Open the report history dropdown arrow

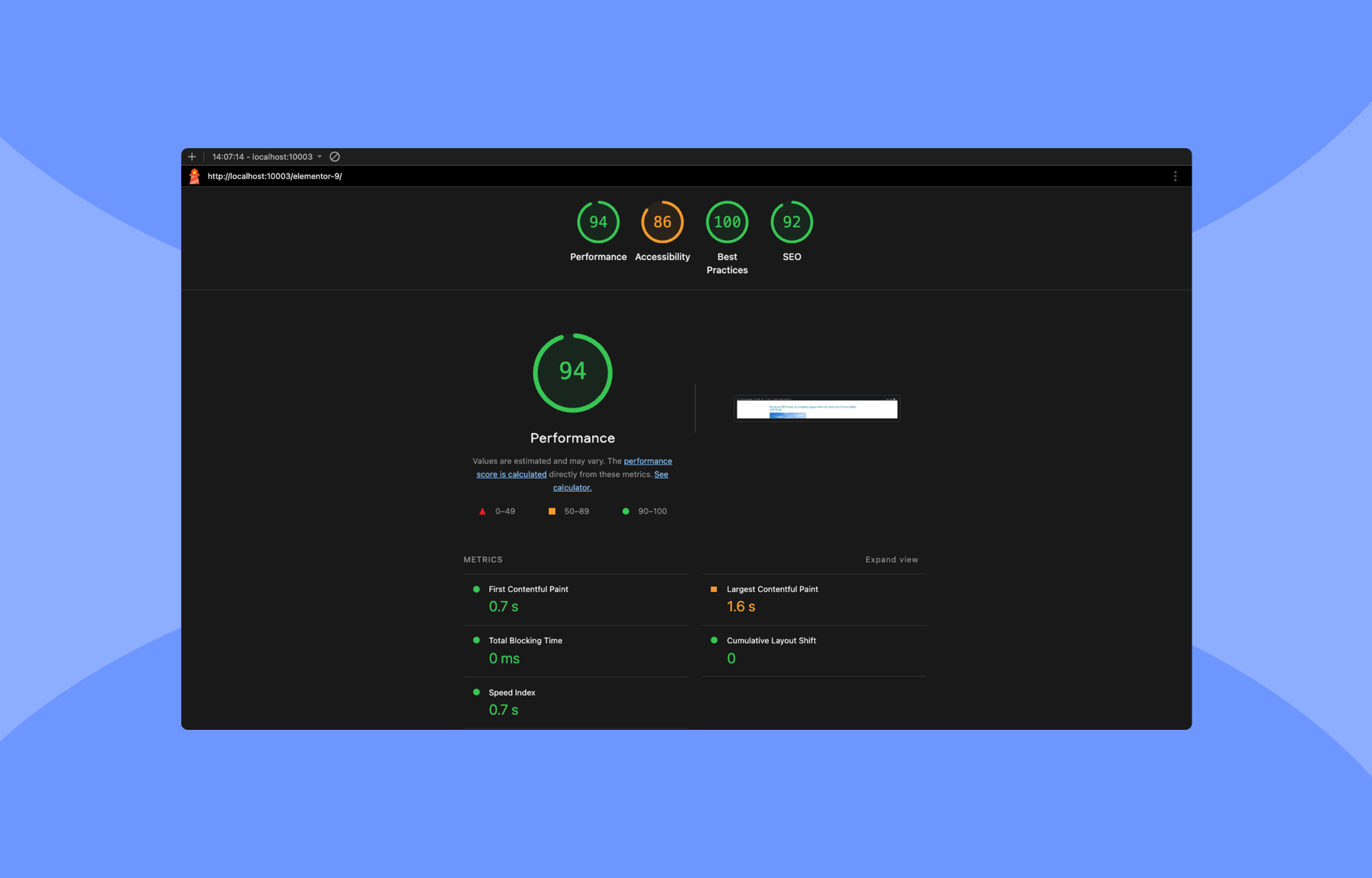point(320,156)
